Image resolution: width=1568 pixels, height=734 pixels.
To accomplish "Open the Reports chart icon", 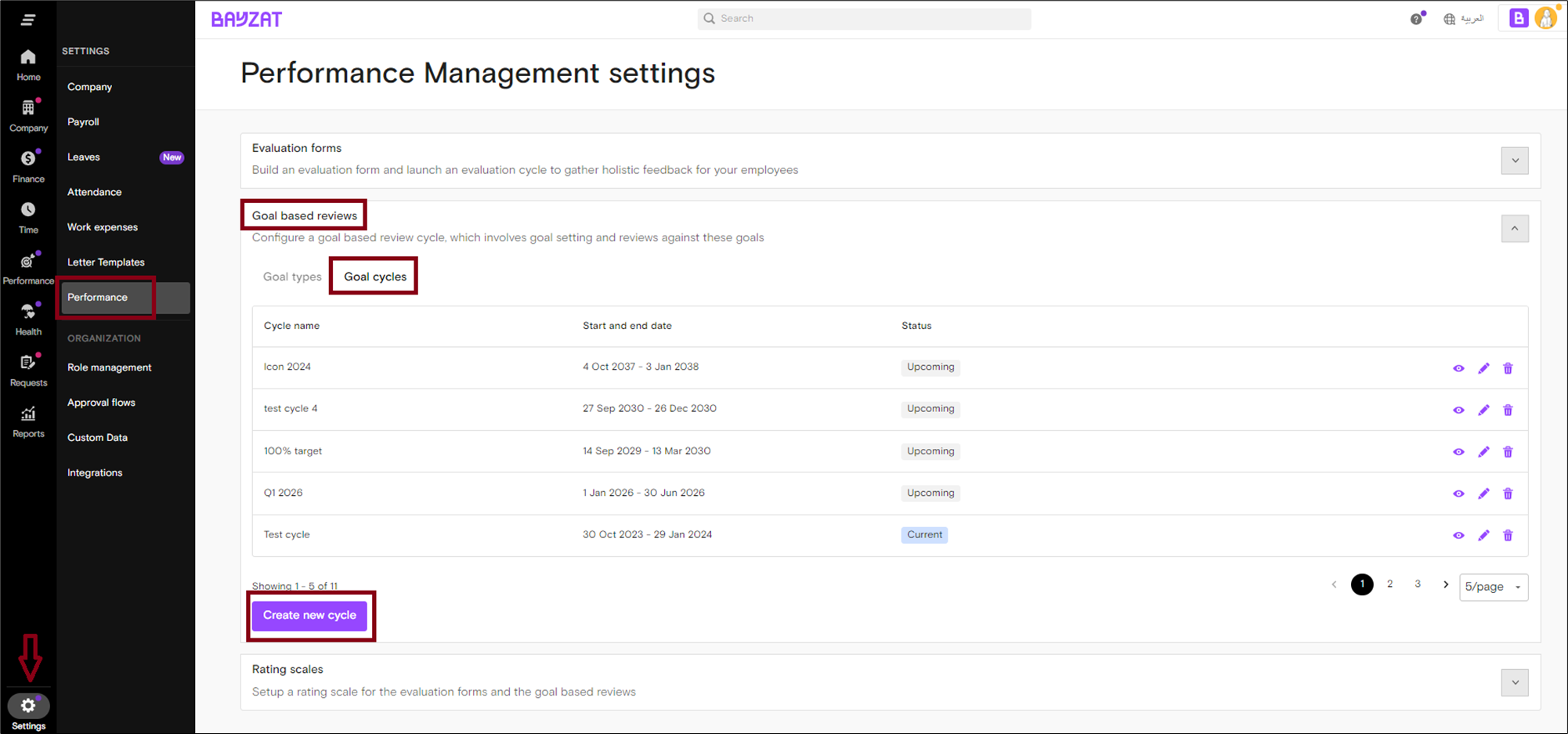I will coord(28,414).
